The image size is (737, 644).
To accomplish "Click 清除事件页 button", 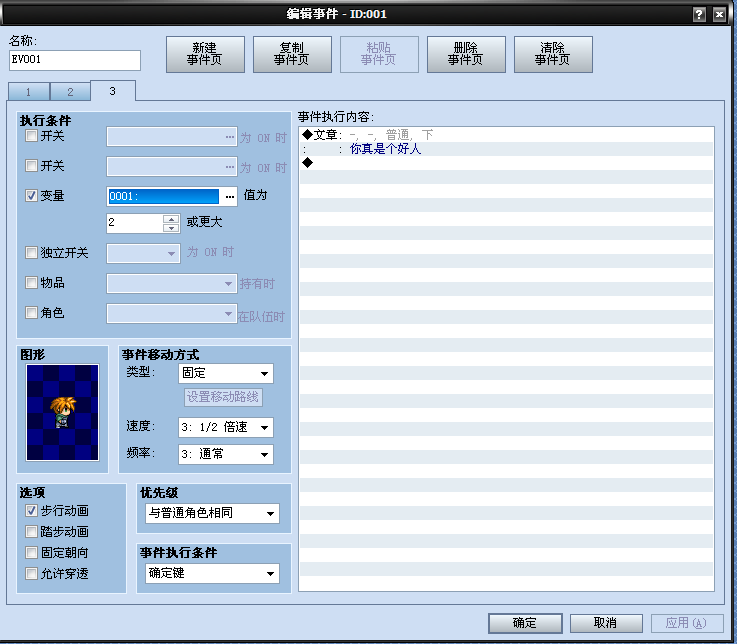I will (553, 54).
